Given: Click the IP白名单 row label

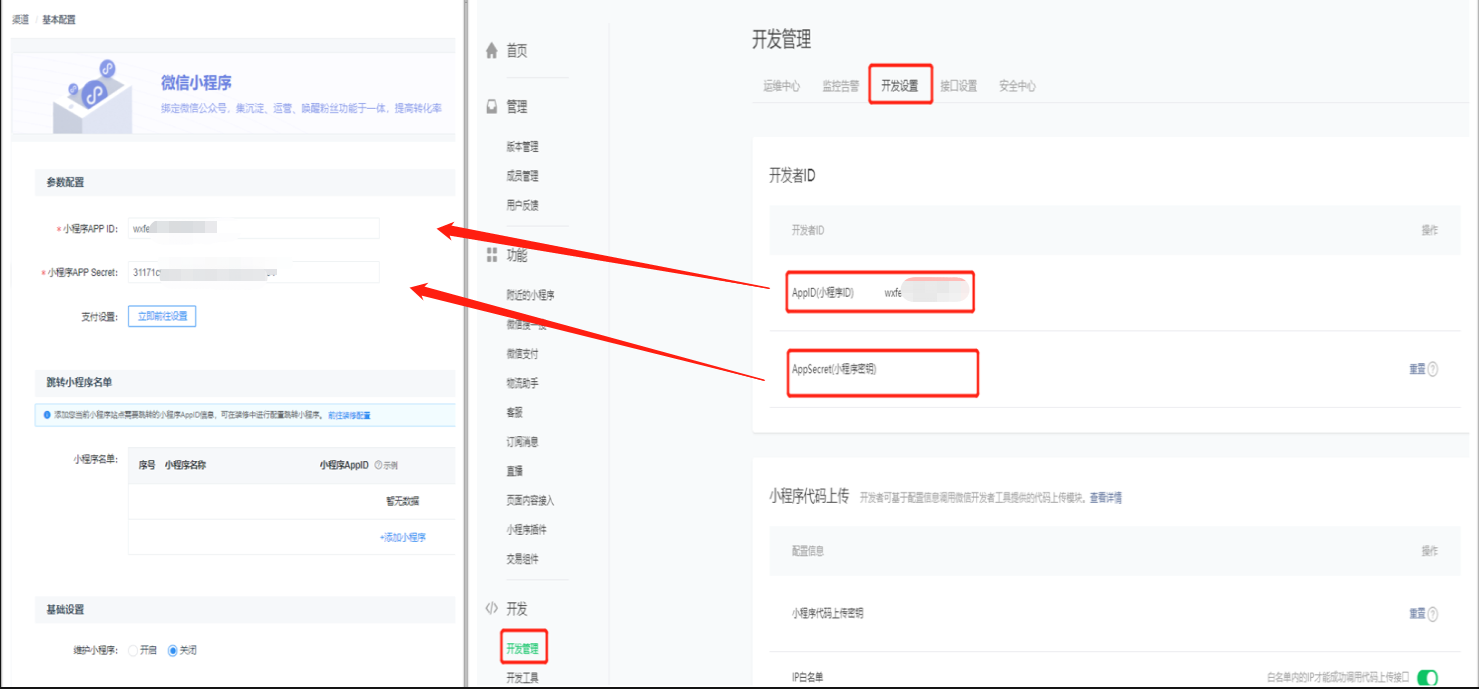Looking at the screenshot, I should (808, 678).
